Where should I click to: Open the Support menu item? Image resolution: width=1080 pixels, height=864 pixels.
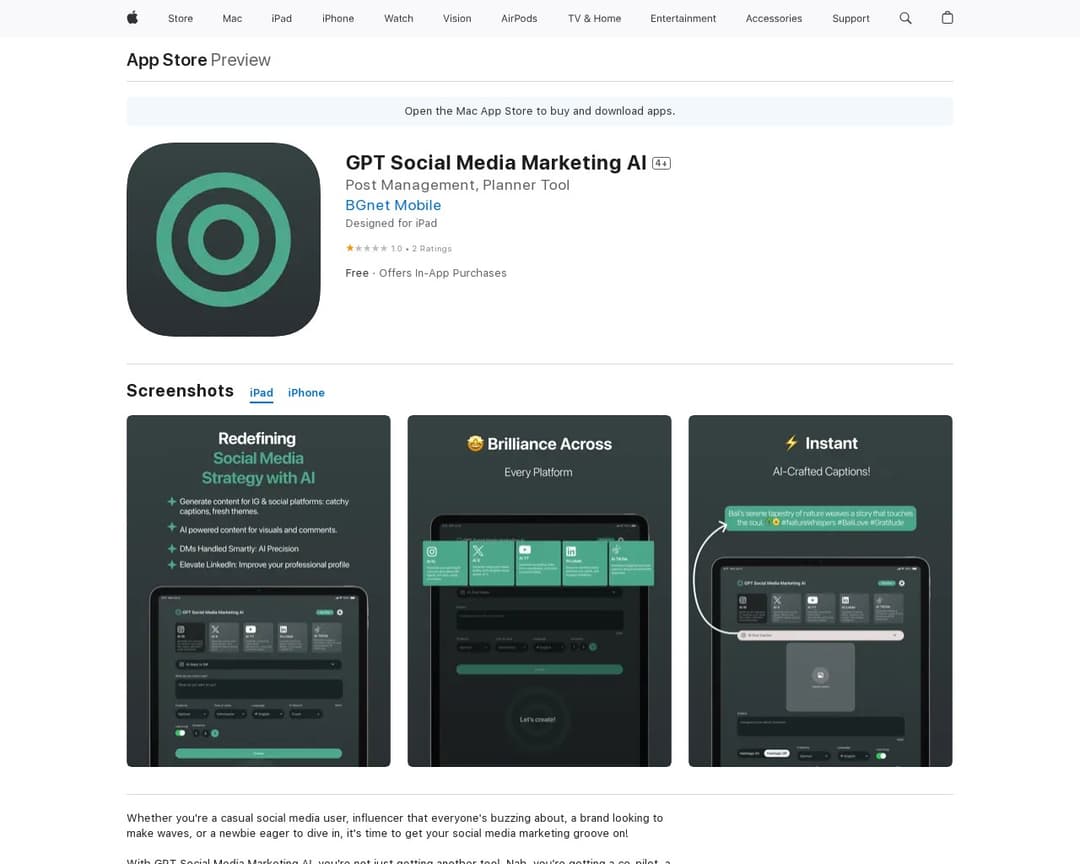851,18
